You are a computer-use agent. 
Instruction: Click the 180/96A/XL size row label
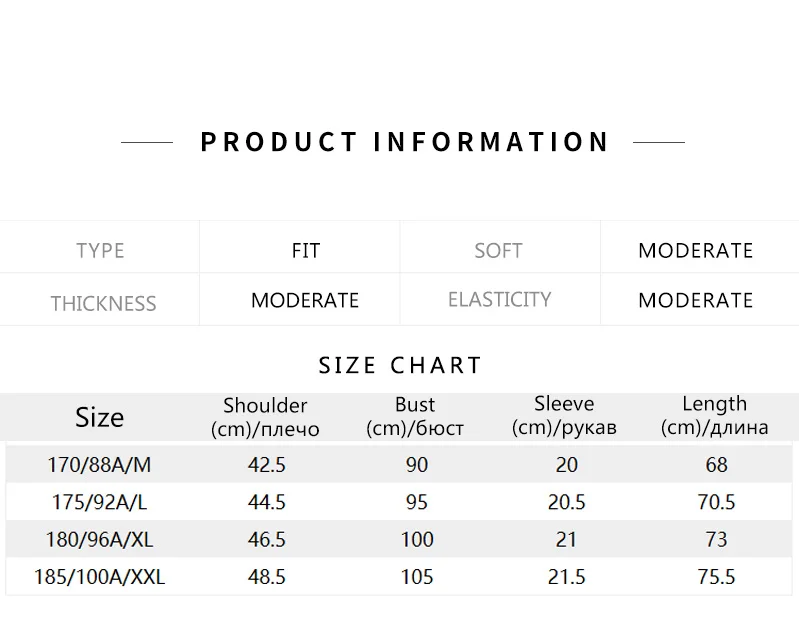[98, 540]
